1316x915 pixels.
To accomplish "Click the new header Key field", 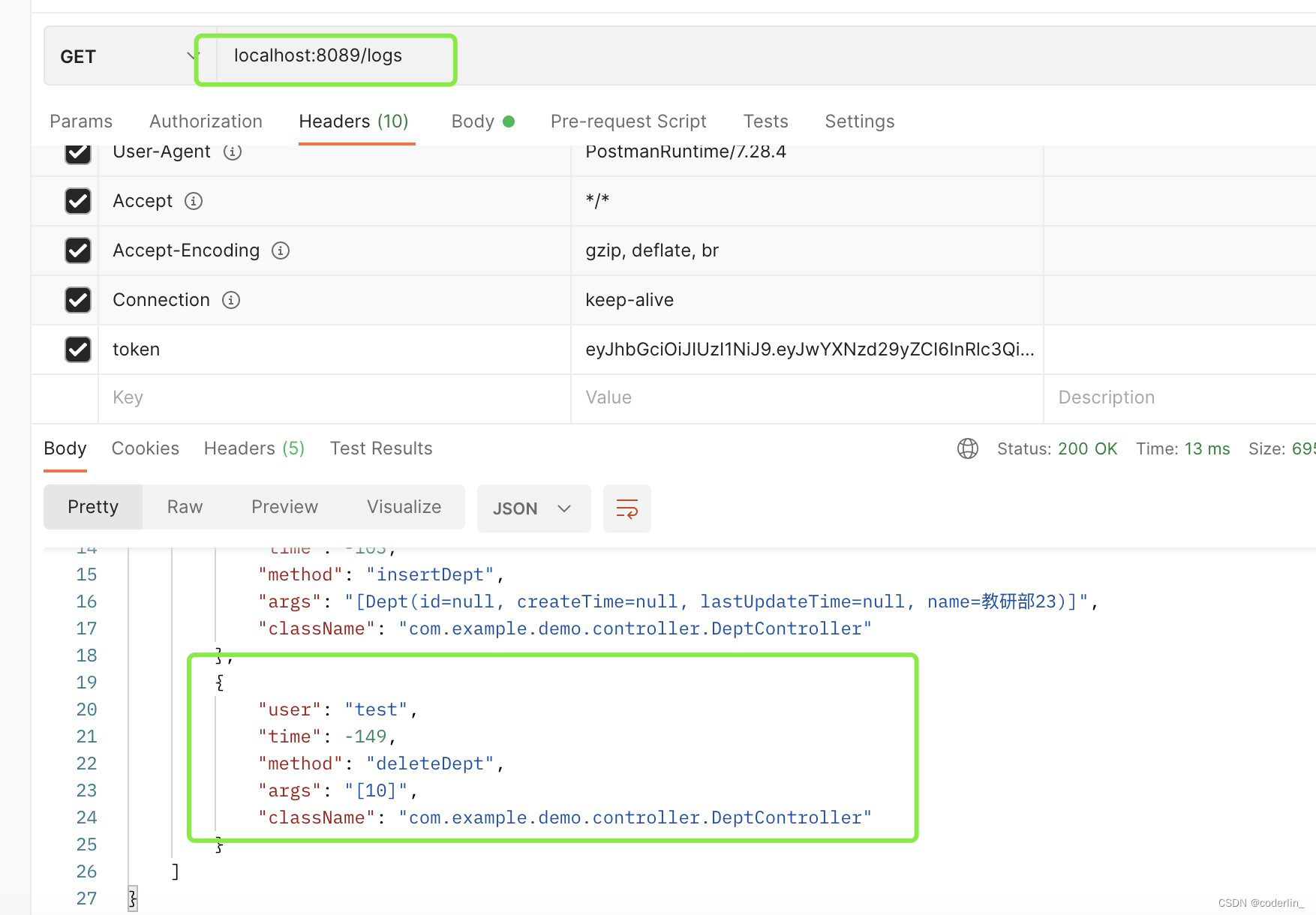I will [x=335, y=398].
